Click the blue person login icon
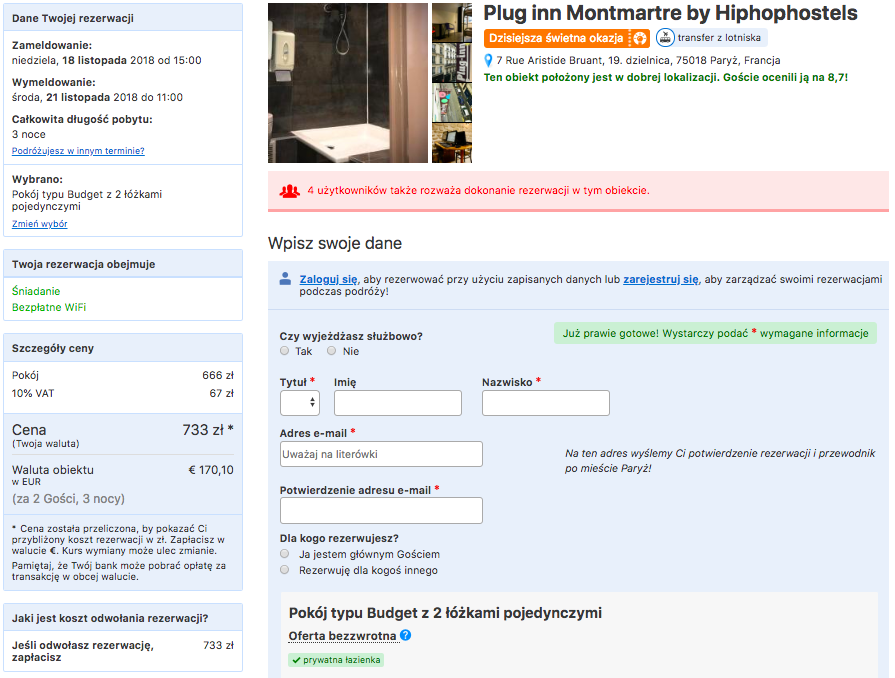The image size is (895, 678). coord(285,279)
